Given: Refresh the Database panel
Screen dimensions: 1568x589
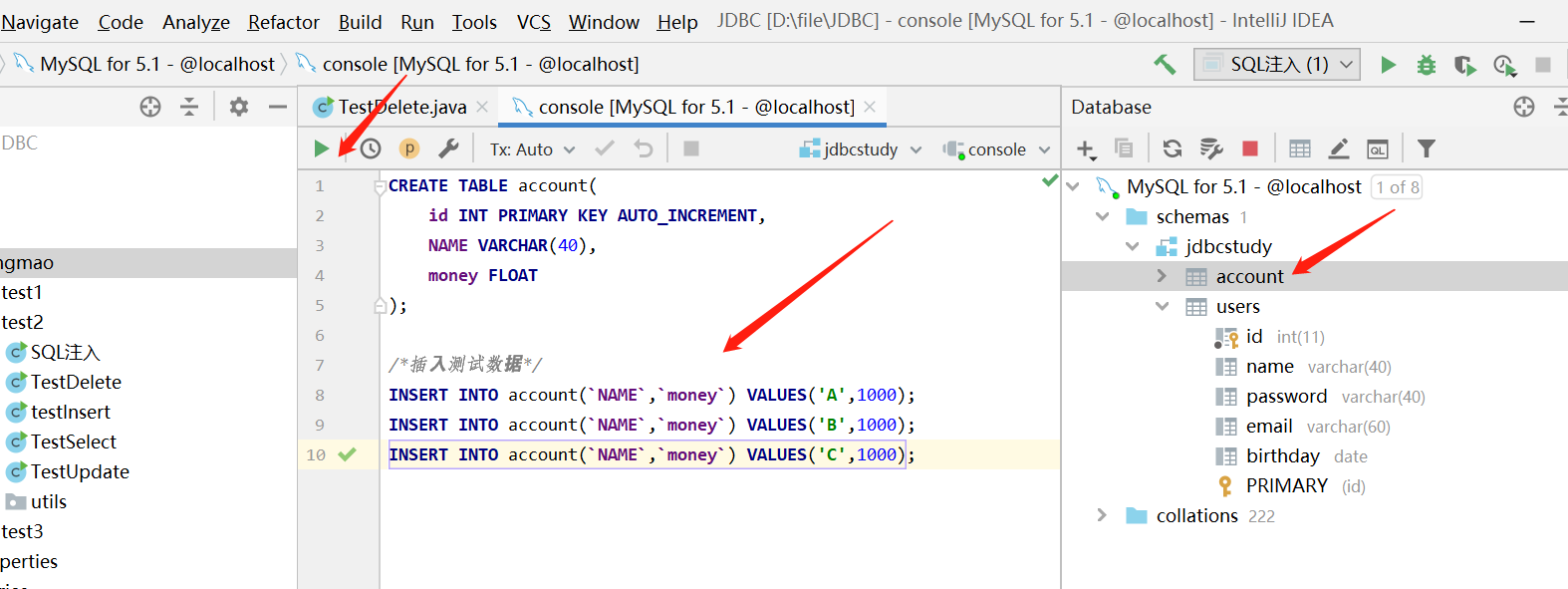Looking at the screenshot, I should click(1173, 148).
